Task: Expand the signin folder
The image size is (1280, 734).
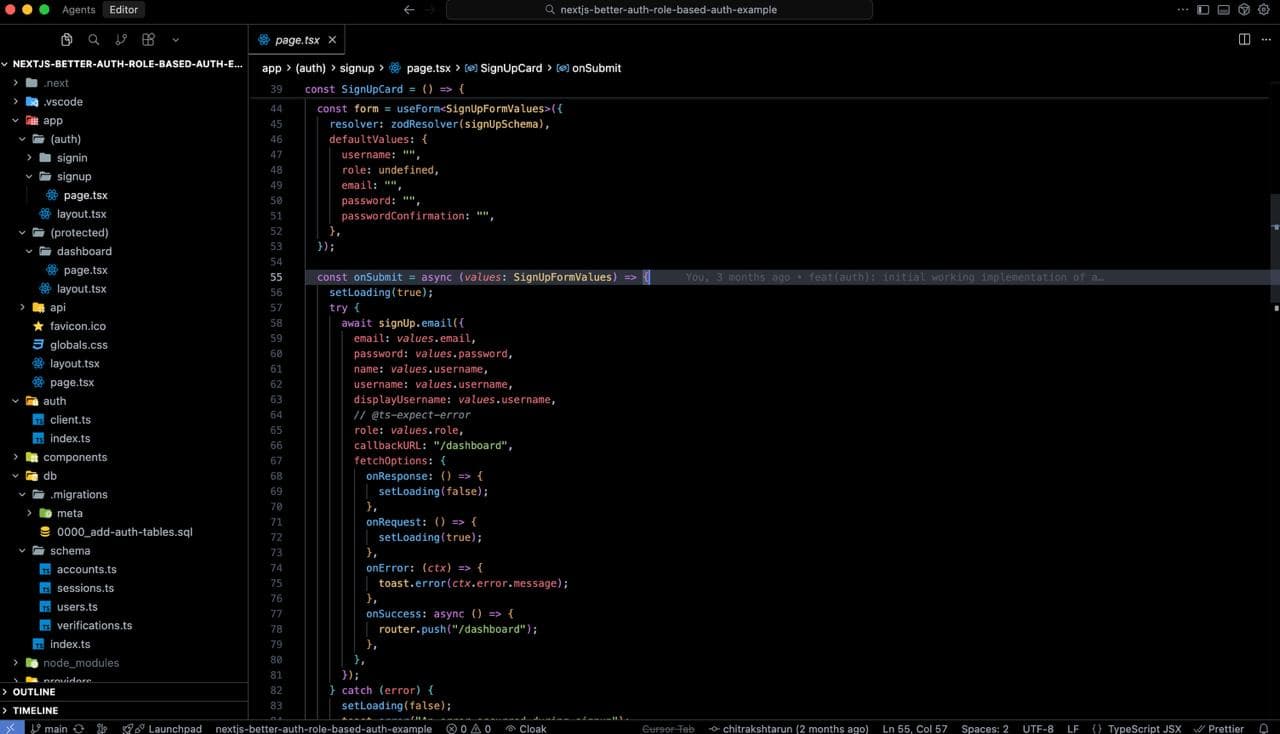Action: click(x=30, y=157)
